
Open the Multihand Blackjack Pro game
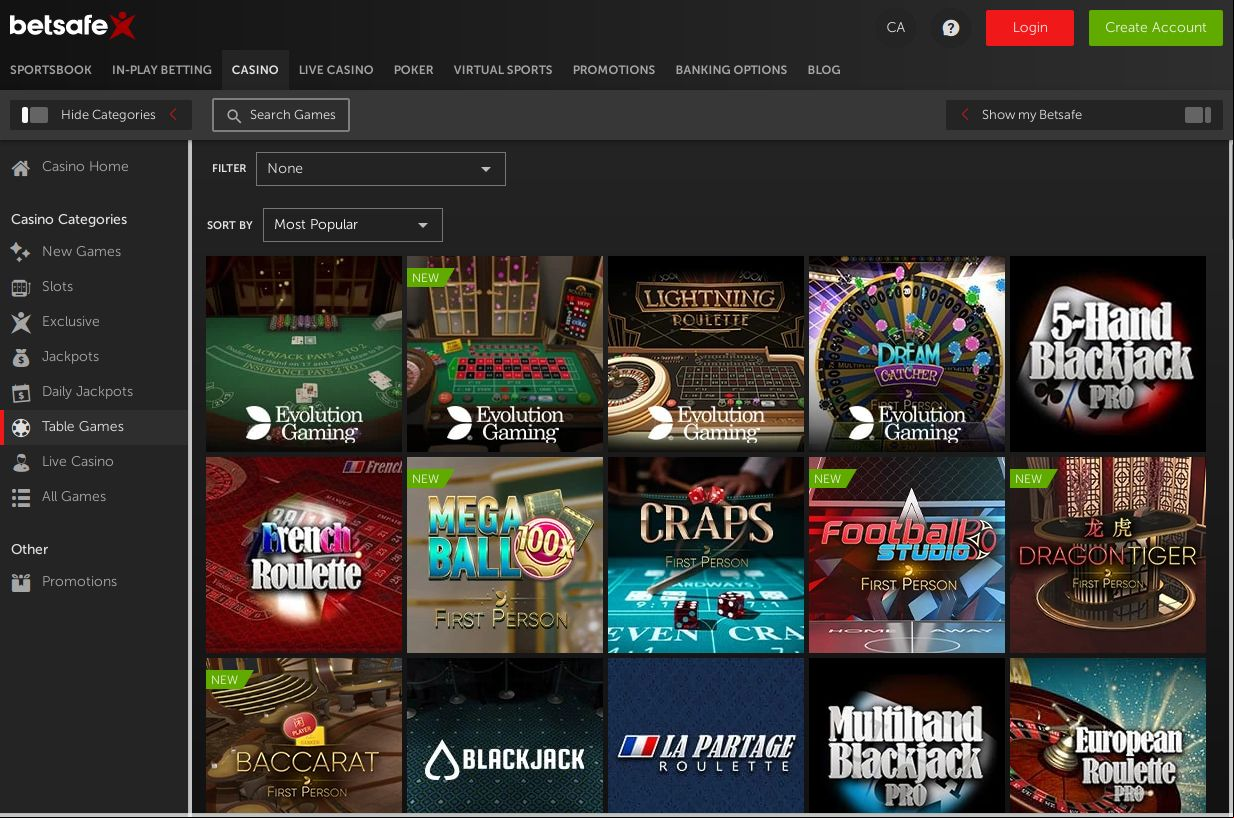click(907, 736)
